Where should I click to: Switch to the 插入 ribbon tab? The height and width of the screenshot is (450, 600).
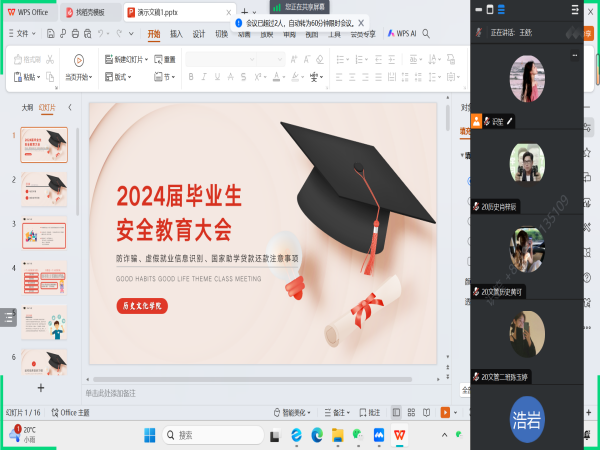[x=176, y=34]
